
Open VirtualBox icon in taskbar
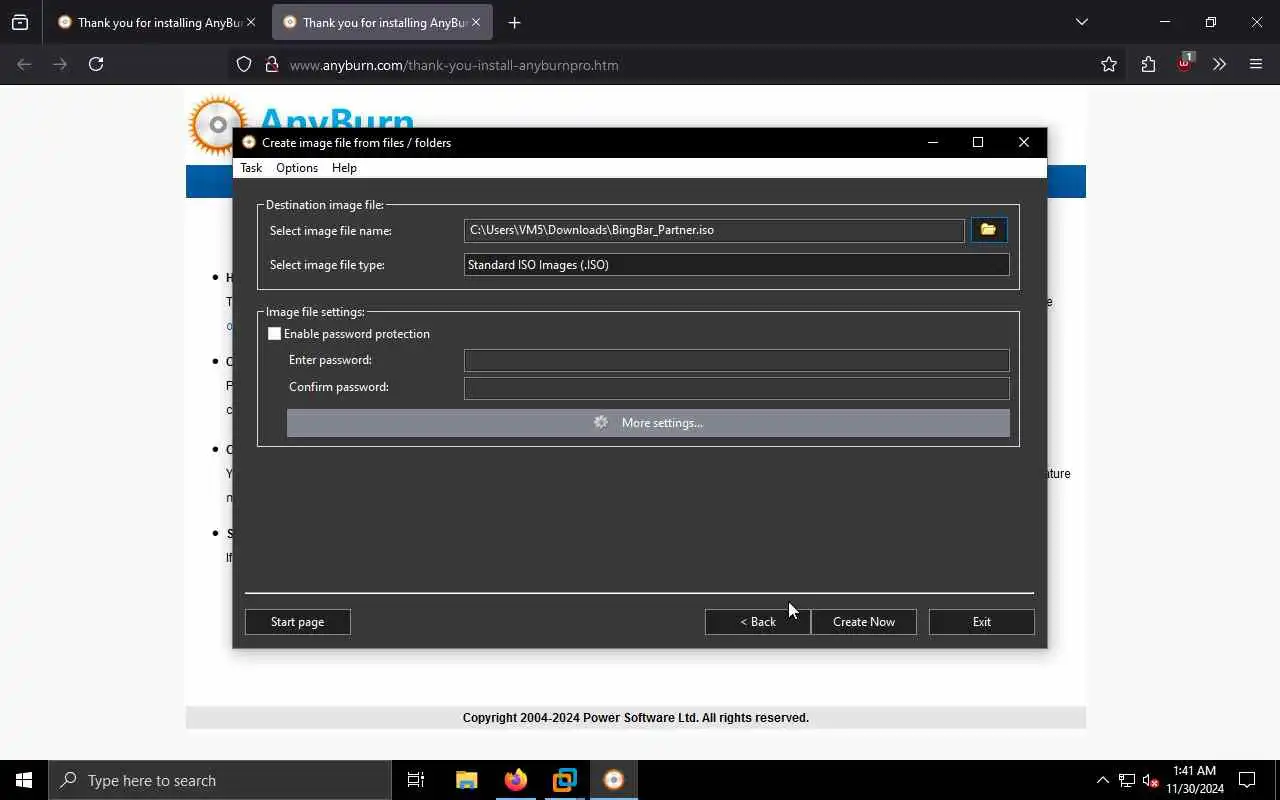tap(565, 780)
